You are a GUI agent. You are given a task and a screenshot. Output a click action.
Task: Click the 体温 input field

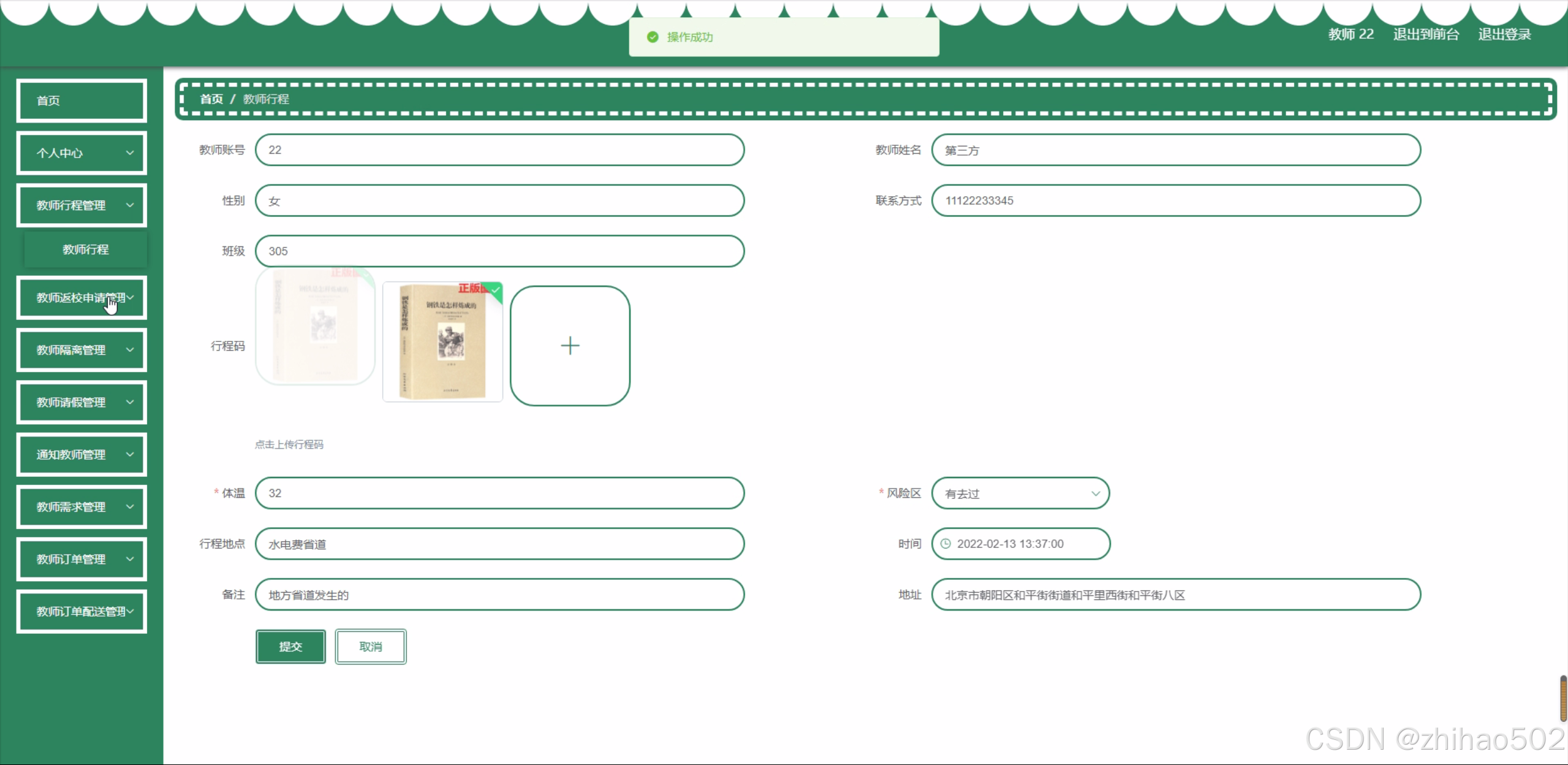(499, 493)
